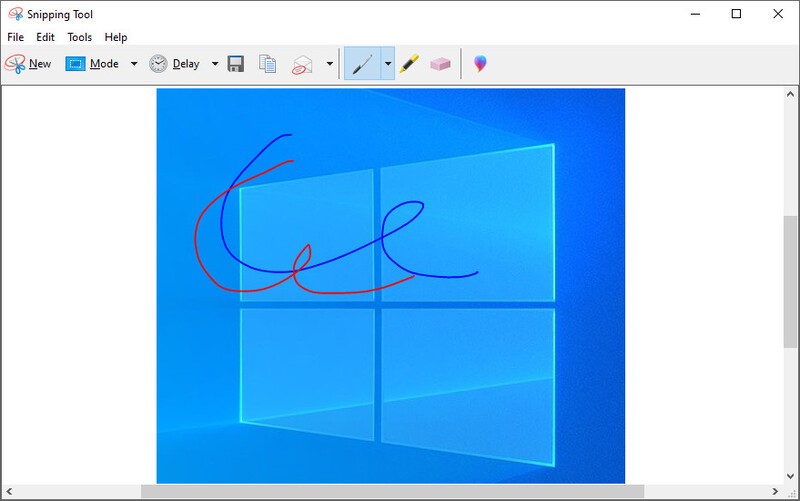The height and width of the screenshot is (501, 800).
Task: Open the Edit menu
Action: 45,37
